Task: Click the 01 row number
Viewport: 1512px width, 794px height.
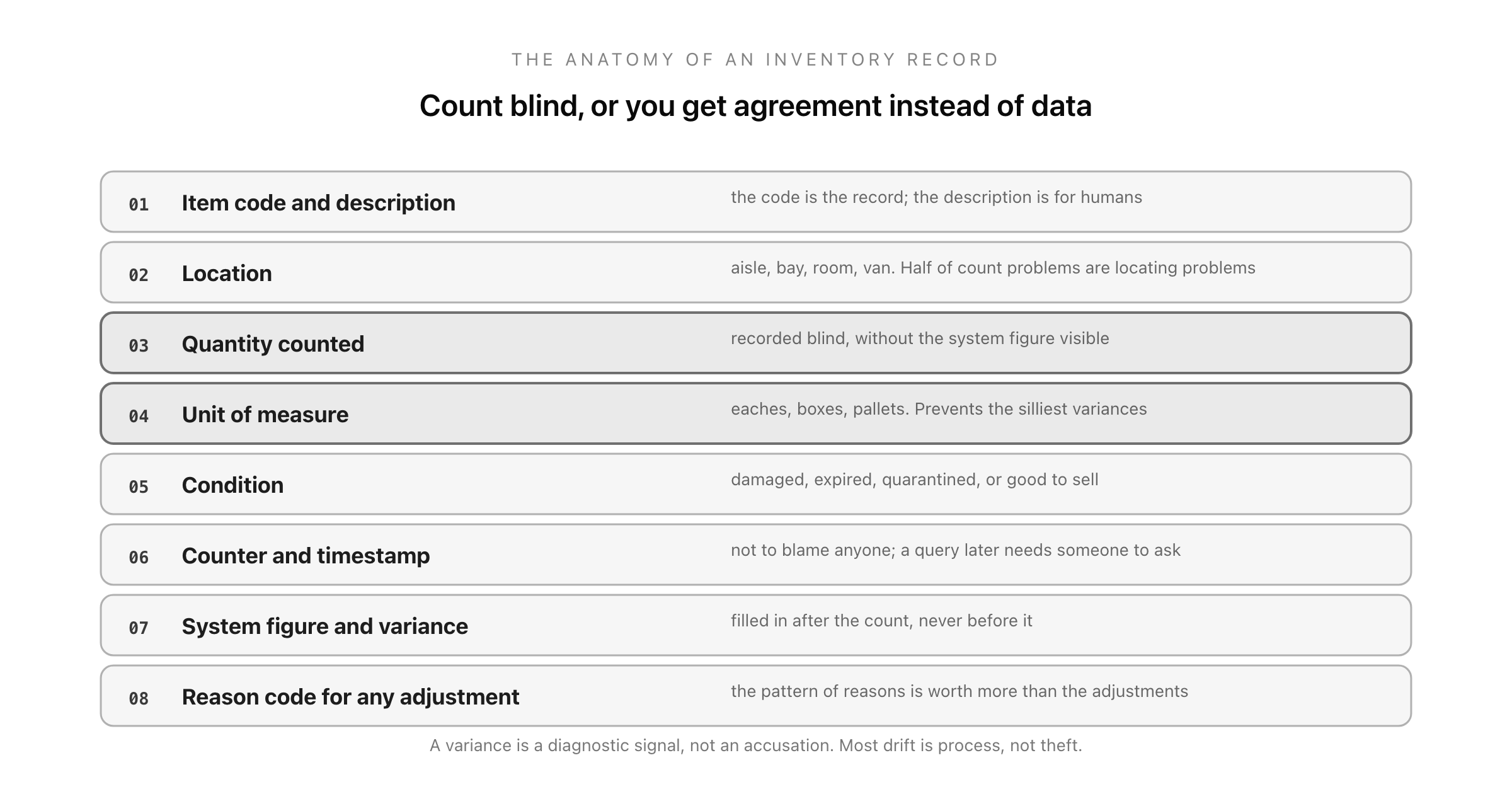Action: (x=139, y=204)
